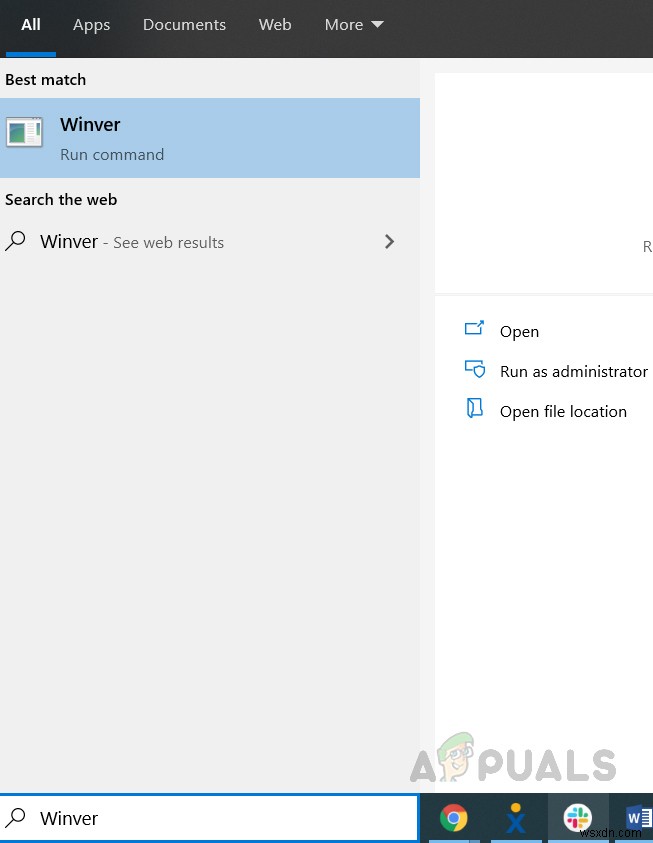
Task: Click the blue X app taskbar icon
Action: [x=516, y=819]
